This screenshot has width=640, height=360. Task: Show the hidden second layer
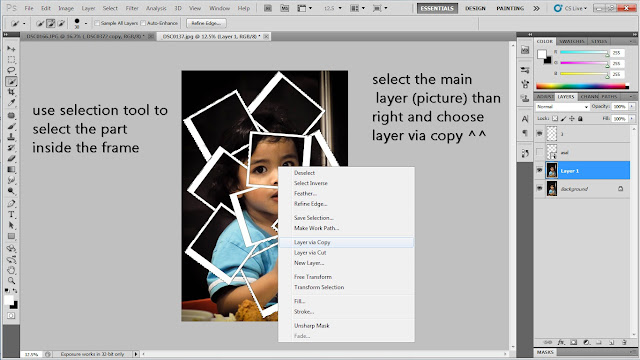coord(540,152)
